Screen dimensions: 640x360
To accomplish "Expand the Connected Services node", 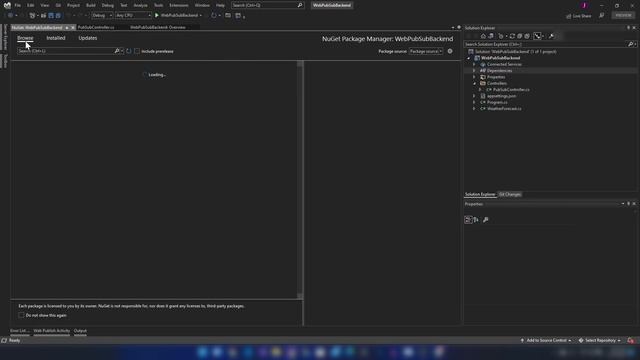I will tap(474, 64).
